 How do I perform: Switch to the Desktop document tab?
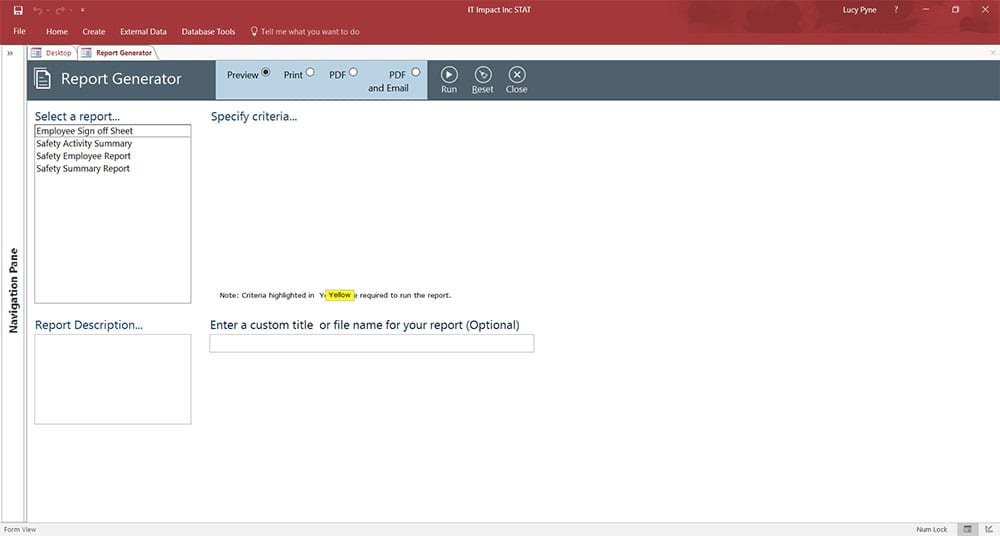pyautogui.click(x=52, y=53)
